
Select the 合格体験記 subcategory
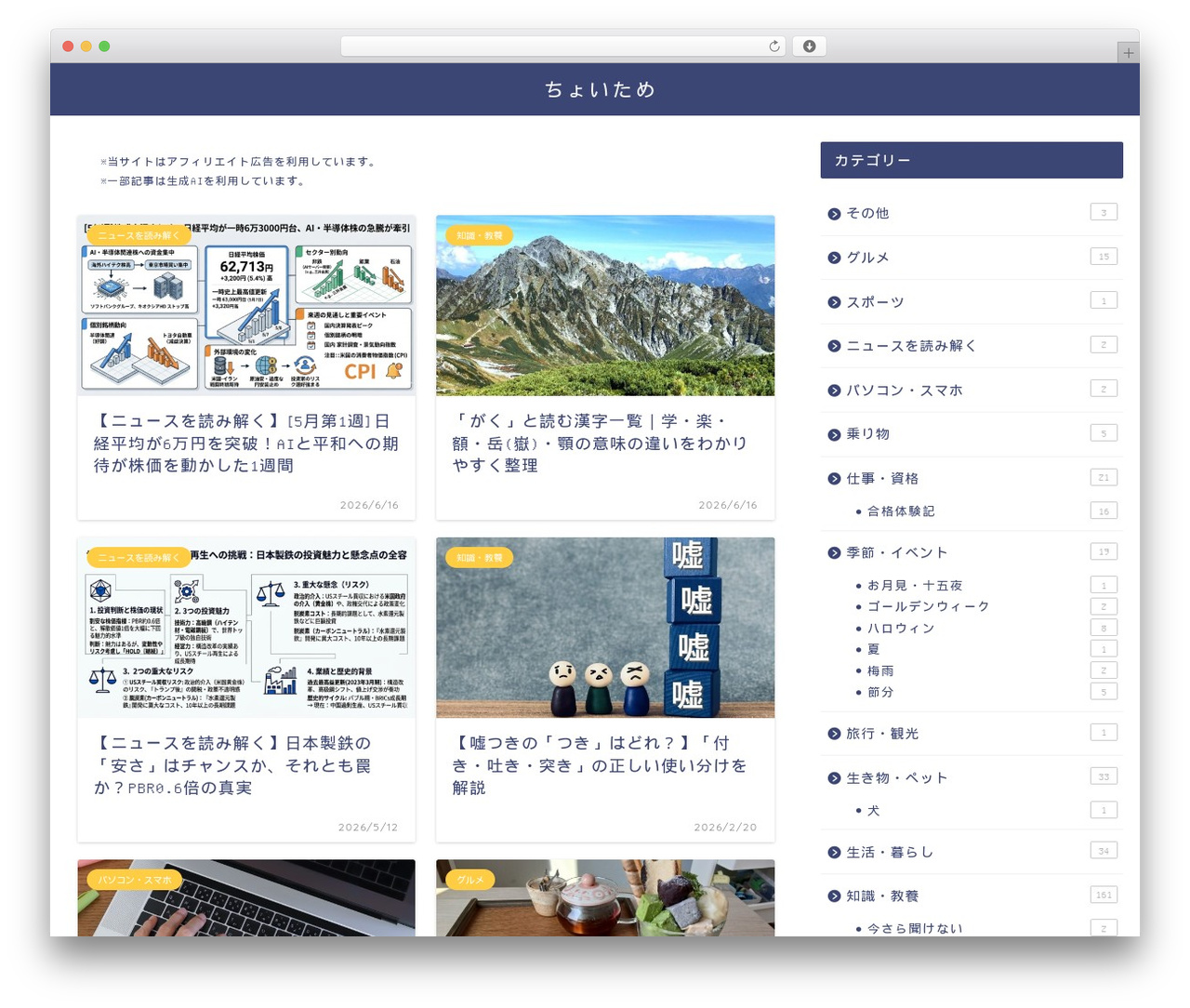point(901,511)
